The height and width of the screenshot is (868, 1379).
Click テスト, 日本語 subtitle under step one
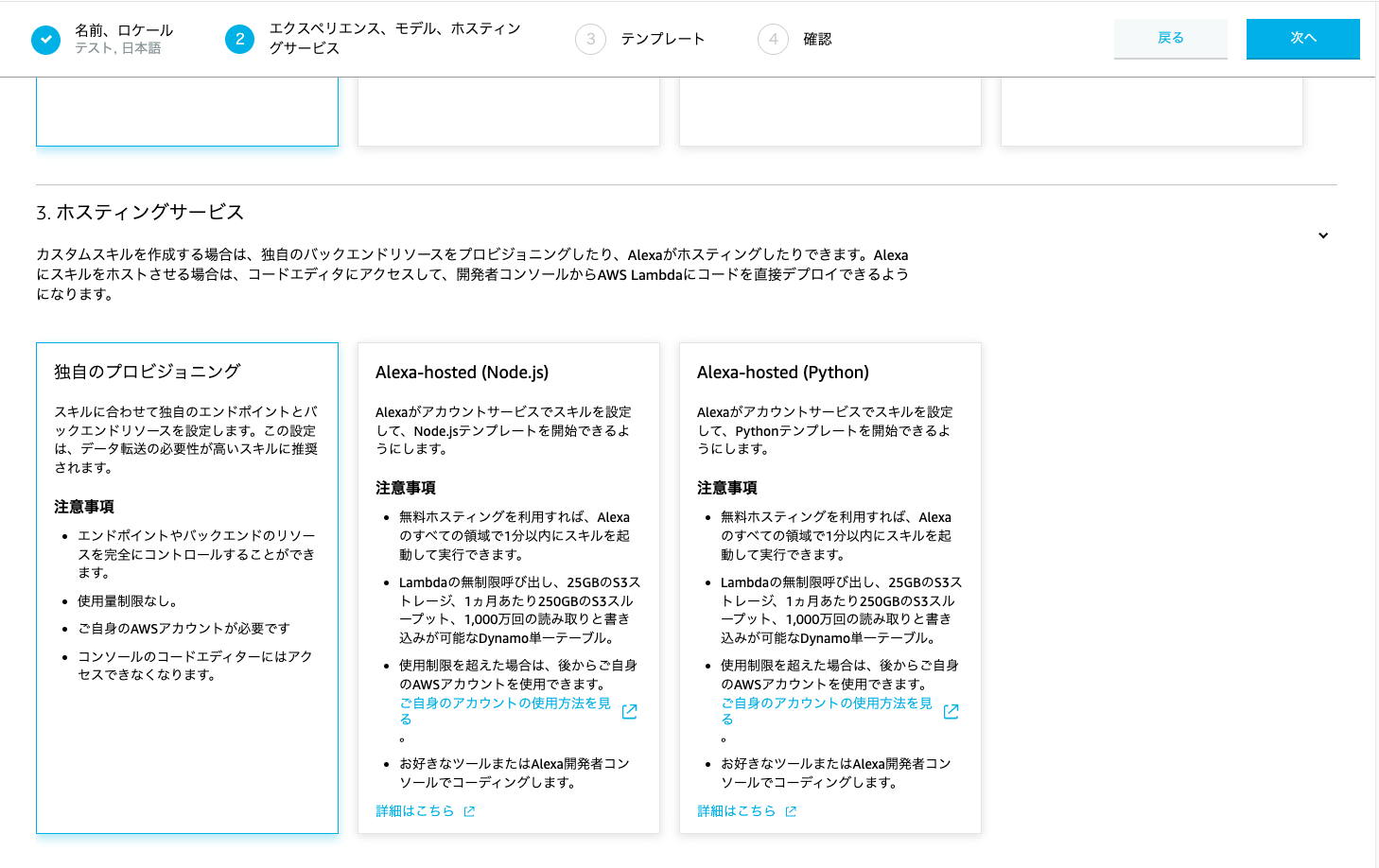pos(118,48)
